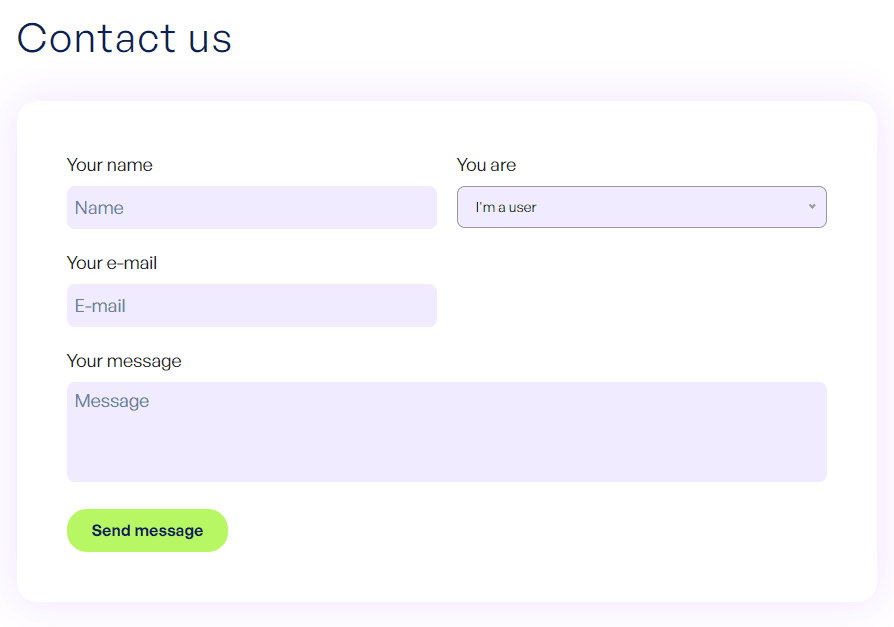Click the dropdown chevron arrow icon
The height and width of the screenshot is (627, 894).
812,207
